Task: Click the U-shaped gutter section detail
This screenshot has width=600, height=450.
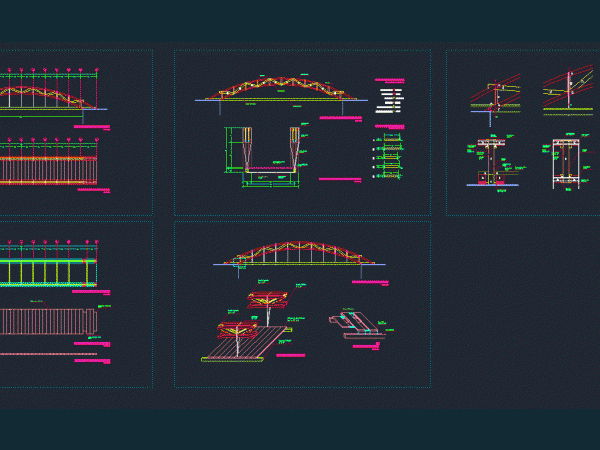Action: tap(267, 156)
